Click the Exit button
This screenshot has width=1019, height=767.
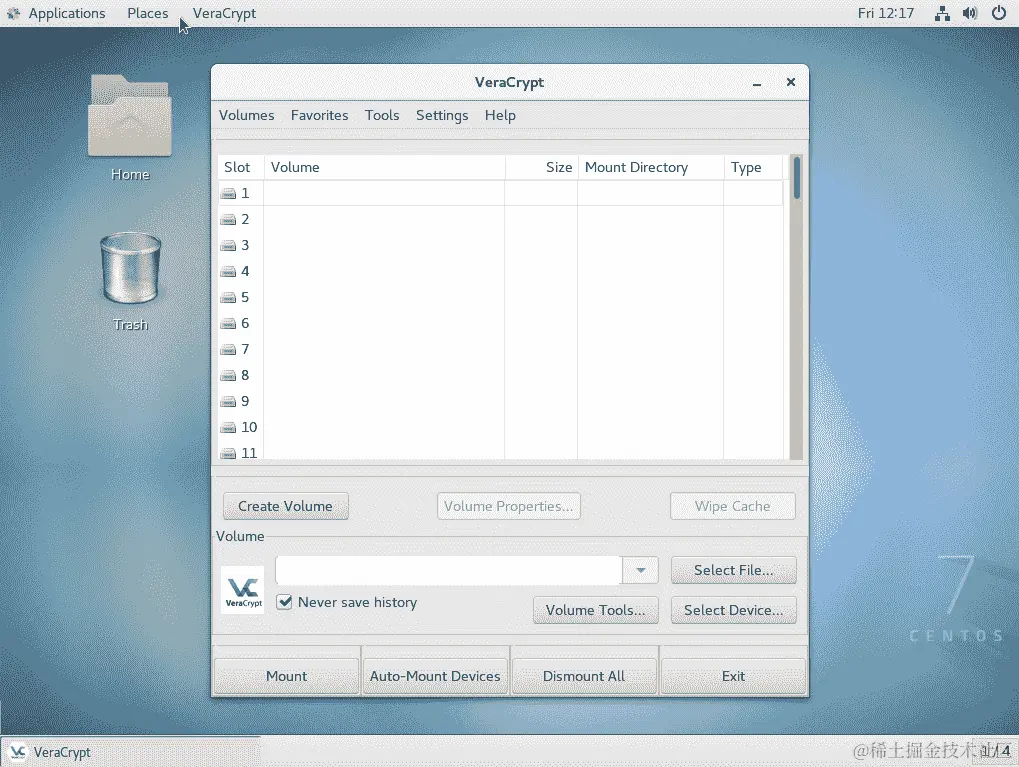click(x=733, y=676)
